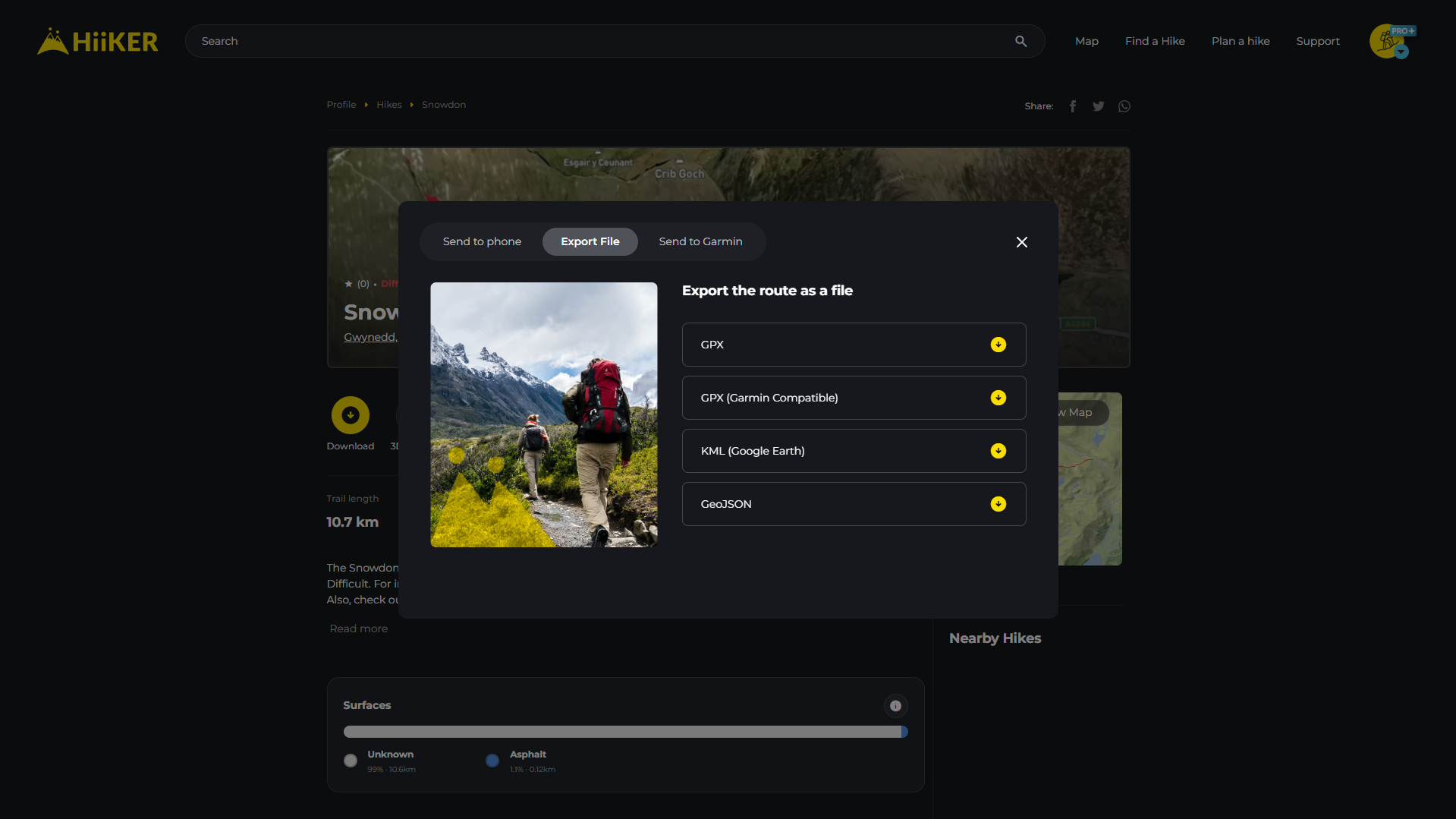
Task: Click Read more link
Action: (x=358, y=628)
